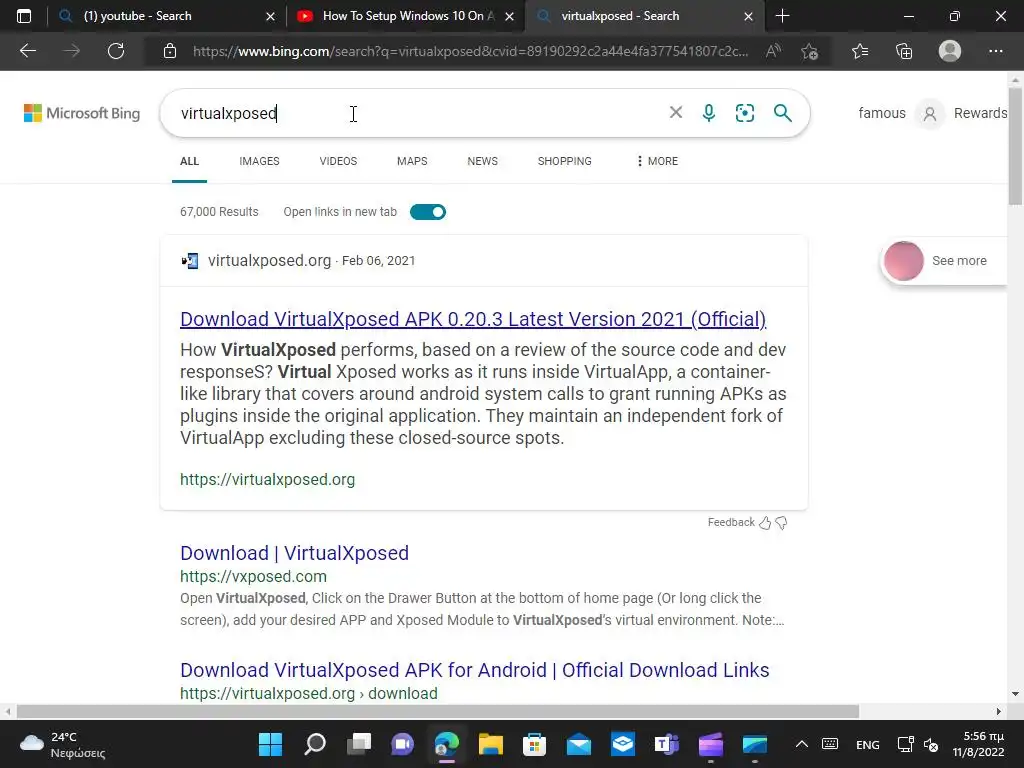Open taskbar Search
Image resolution: width=1024 pixels, height=768 pixels.
(x=315, y=744)
